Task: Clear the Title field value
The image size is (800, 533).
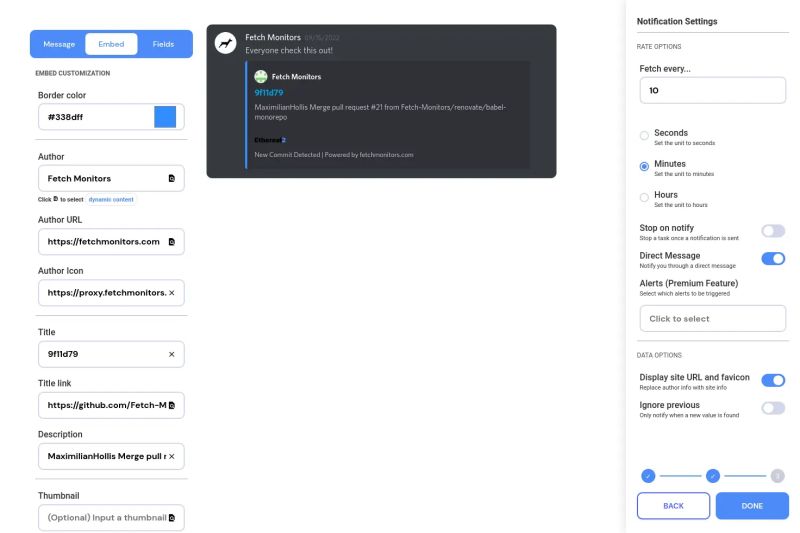Action: pos(171,354)
